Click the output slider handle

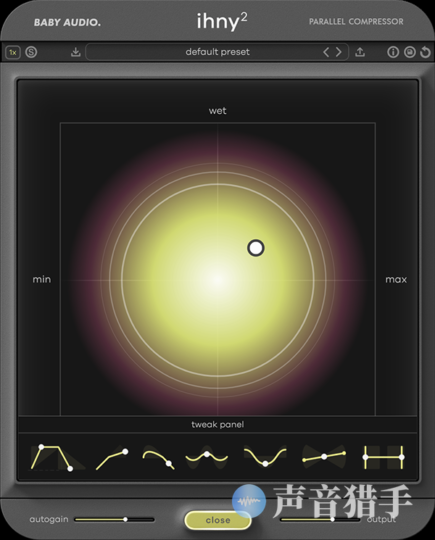(332, 519)
